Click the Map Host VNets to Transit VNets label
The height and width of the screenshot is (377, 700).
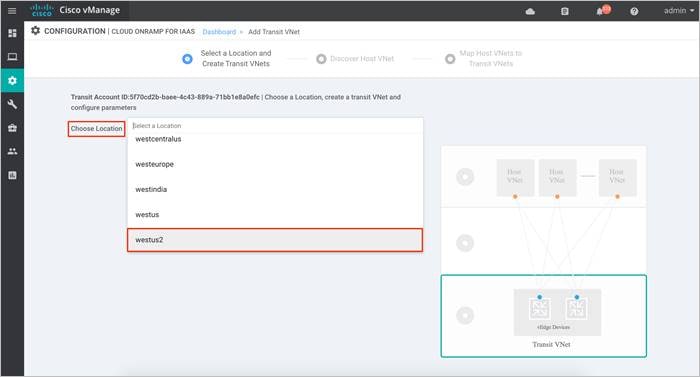491,59
